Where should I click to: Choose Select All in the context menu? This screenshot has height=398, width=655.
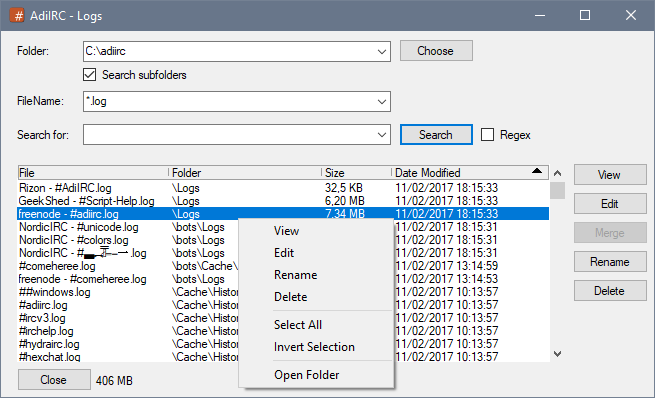[x=316, y=325]
